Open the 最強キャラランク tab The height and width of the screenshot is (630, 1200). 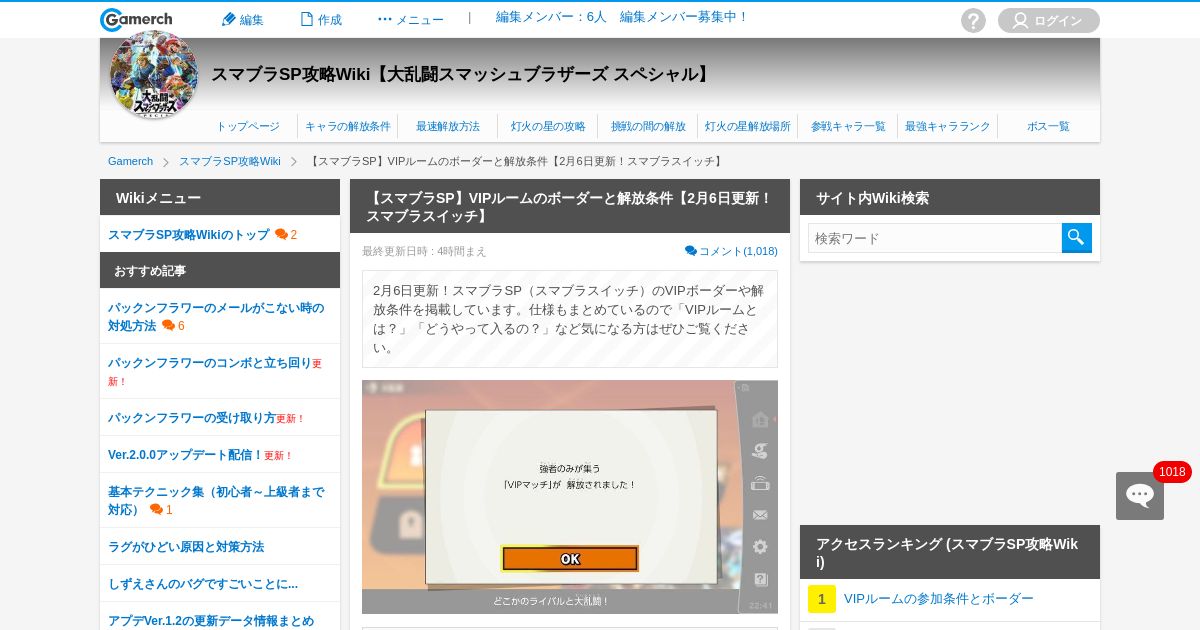coord(948,126)
